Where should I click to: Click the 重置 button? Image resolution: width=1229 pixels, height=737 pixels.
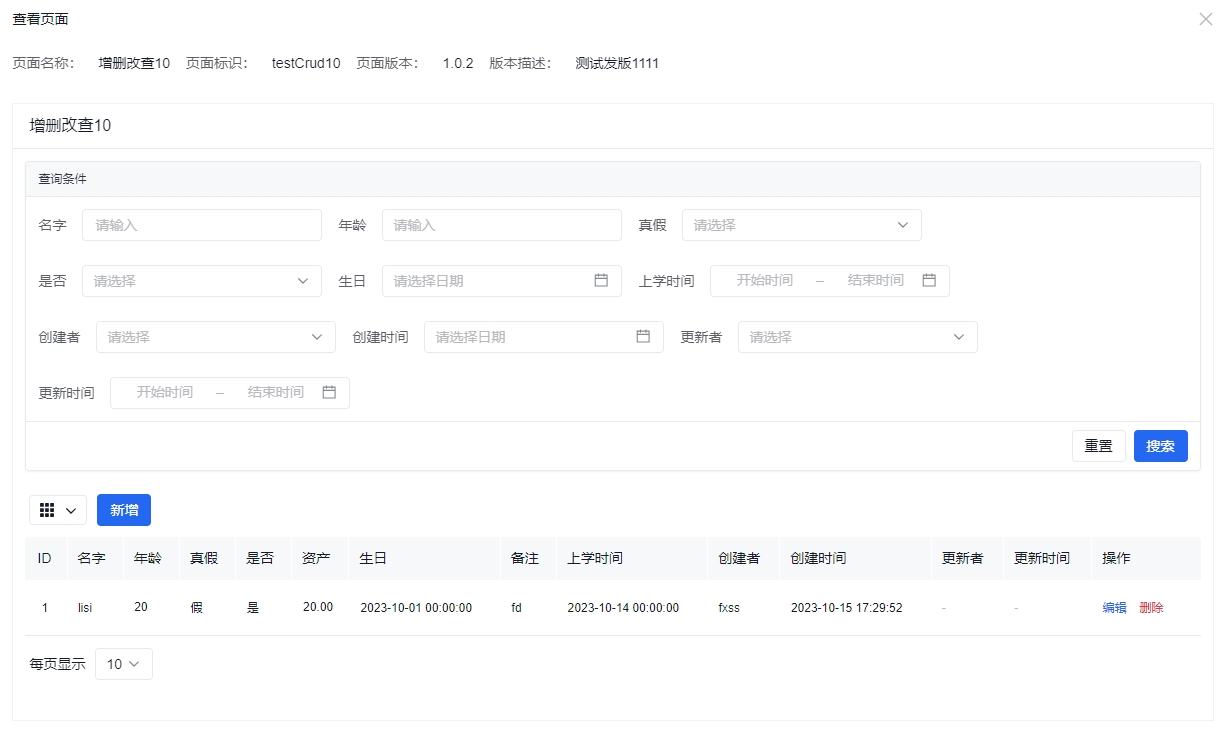(x=1098, y=446)
